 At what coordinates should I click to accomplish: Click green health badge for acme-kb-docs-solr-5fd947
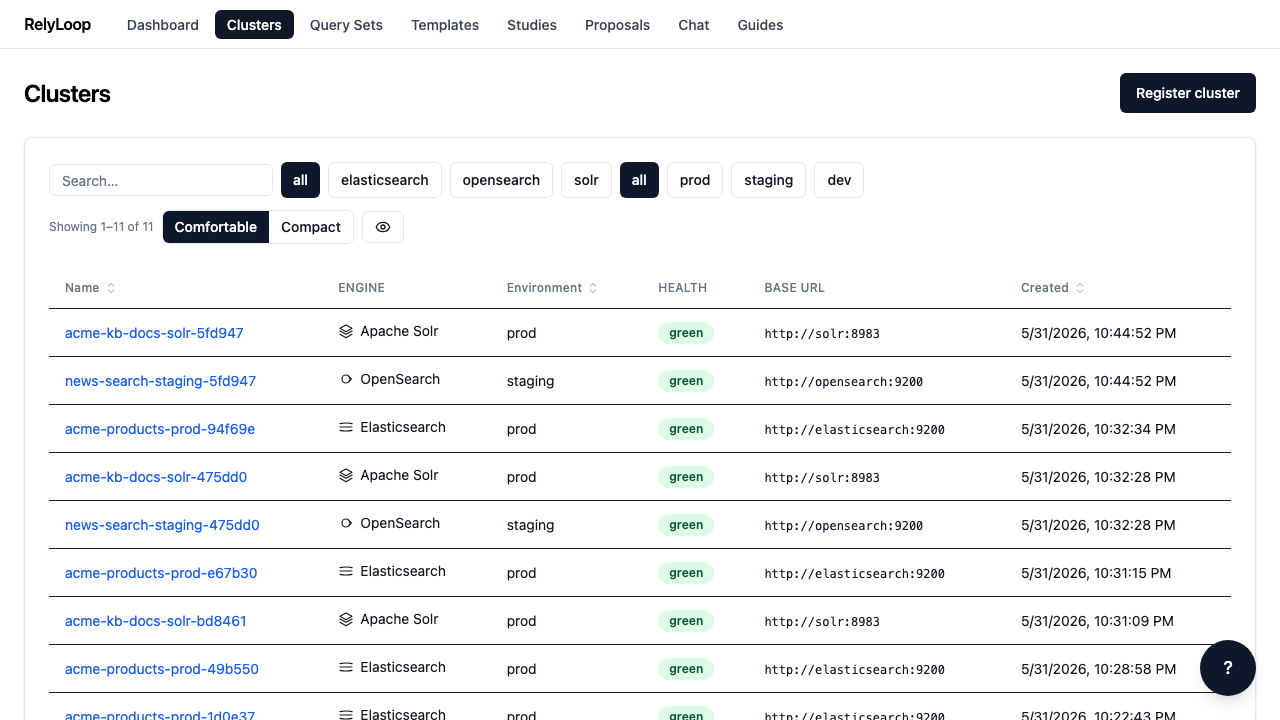pyautogui.click(x=686, y=333)
